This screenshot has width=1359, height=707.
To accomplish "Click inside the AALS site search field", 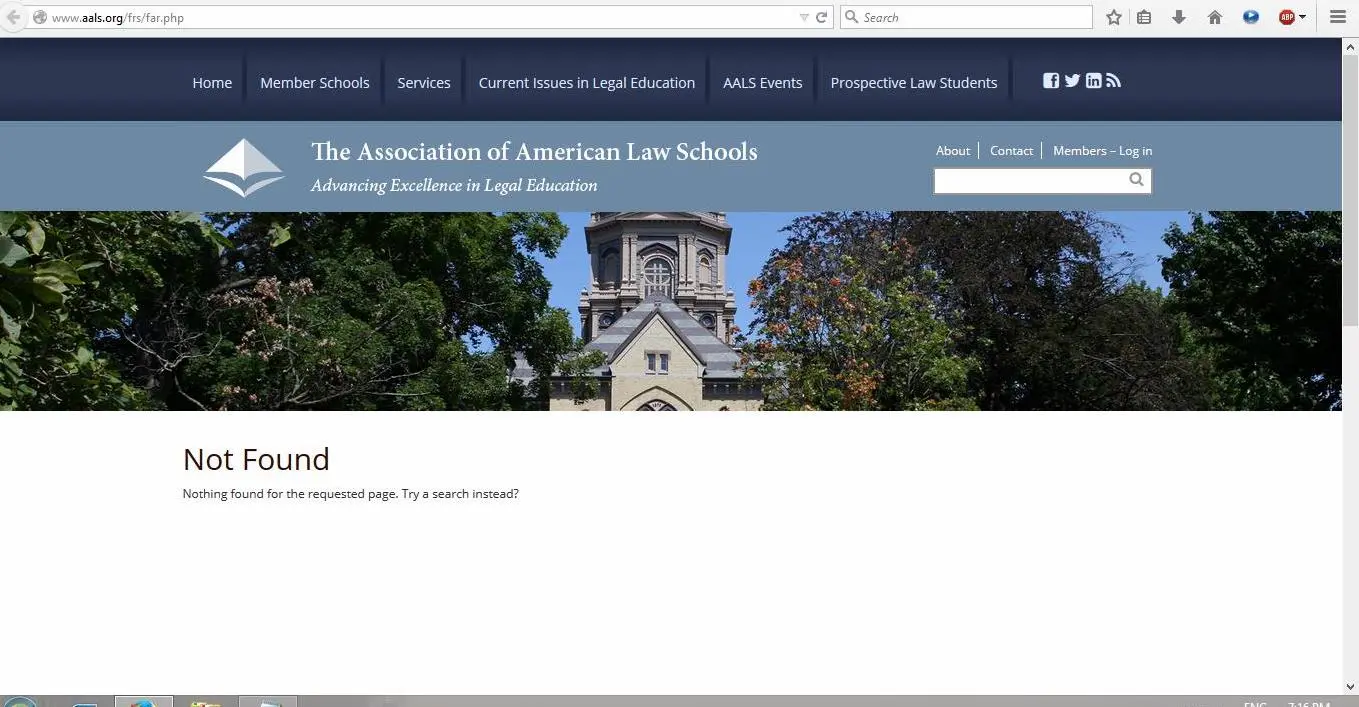I will coord(1028,181).
